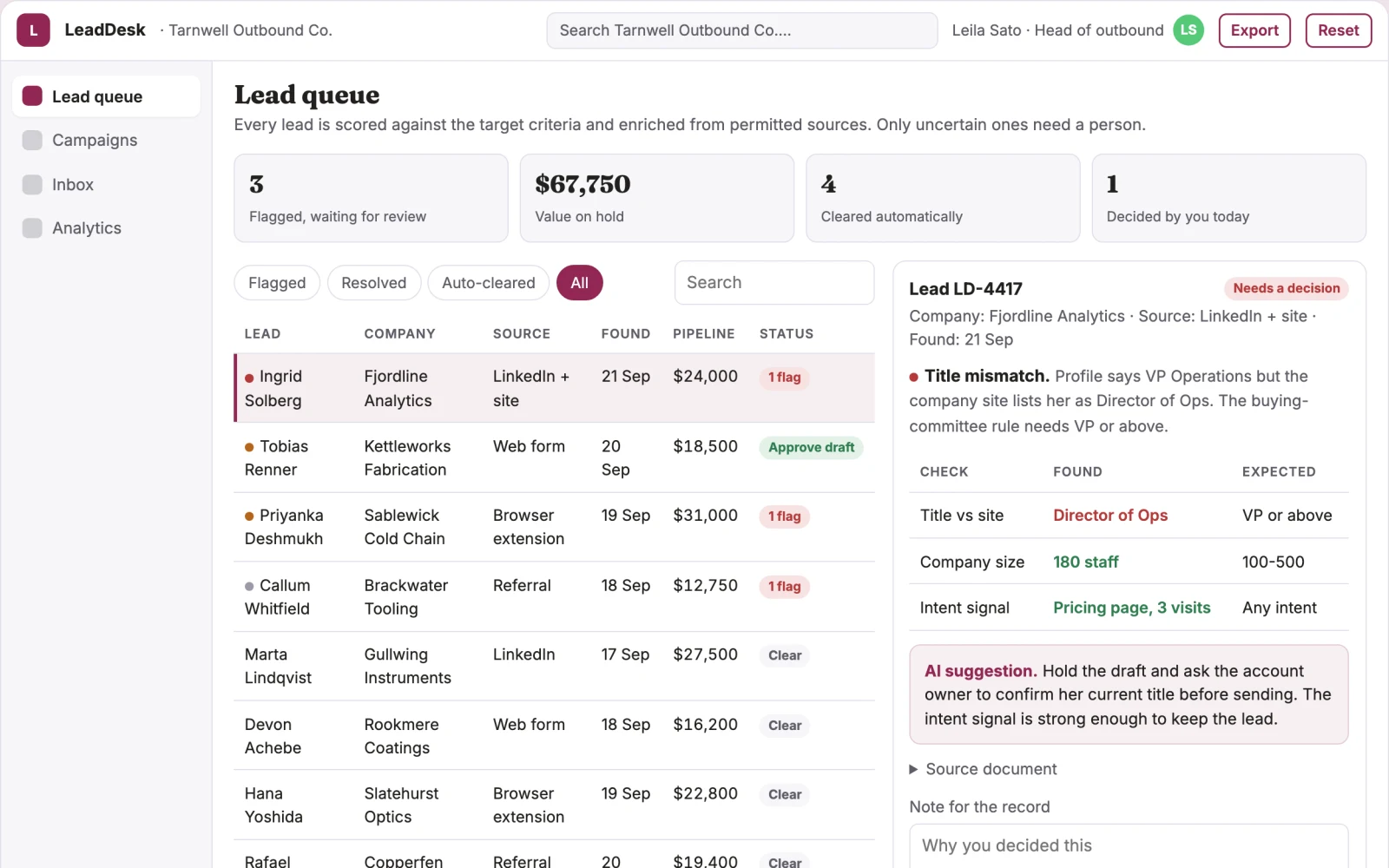Show only Flagged leads
This screenshot has width=1389, height=868.
[x=277, y=283]
